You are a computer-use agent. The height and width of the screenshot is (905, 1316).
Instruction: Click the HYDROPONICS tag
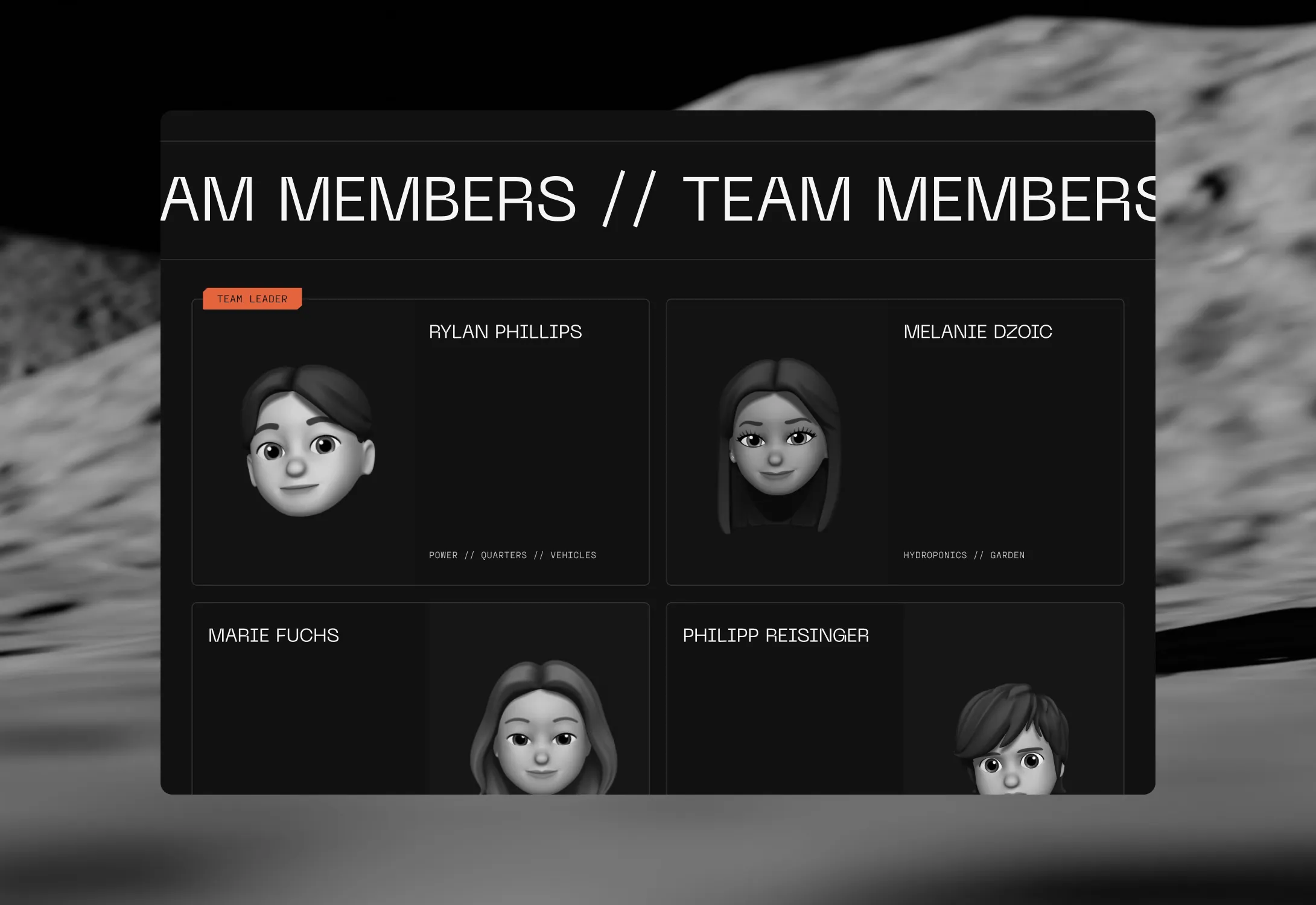click(x=935, y=555)
